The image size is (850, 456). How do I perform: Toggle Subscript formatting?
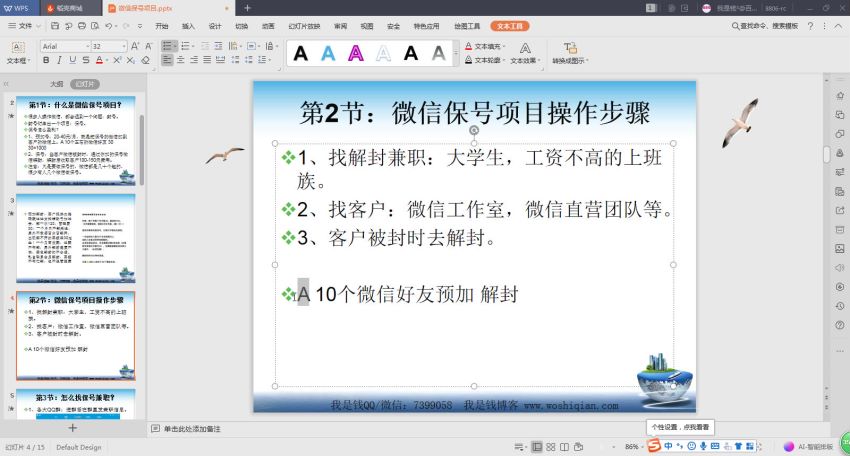[x=131, y=60]
